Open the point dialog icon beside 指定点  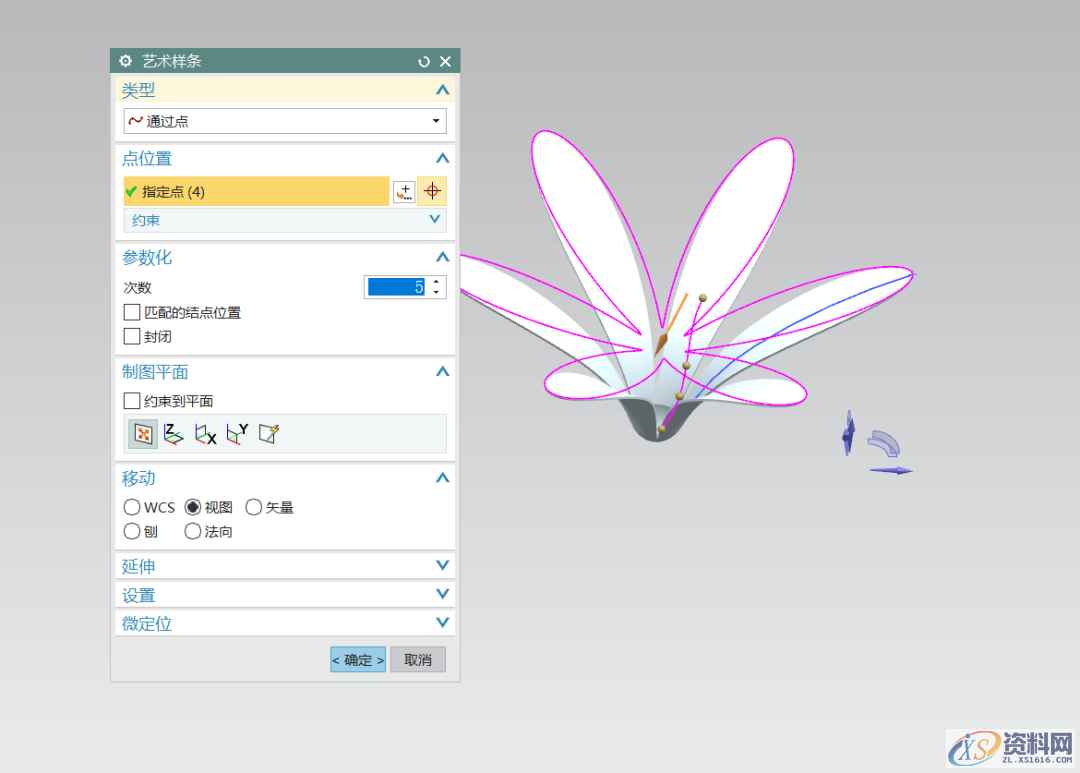pyautogui.click(x=403, y=191)
